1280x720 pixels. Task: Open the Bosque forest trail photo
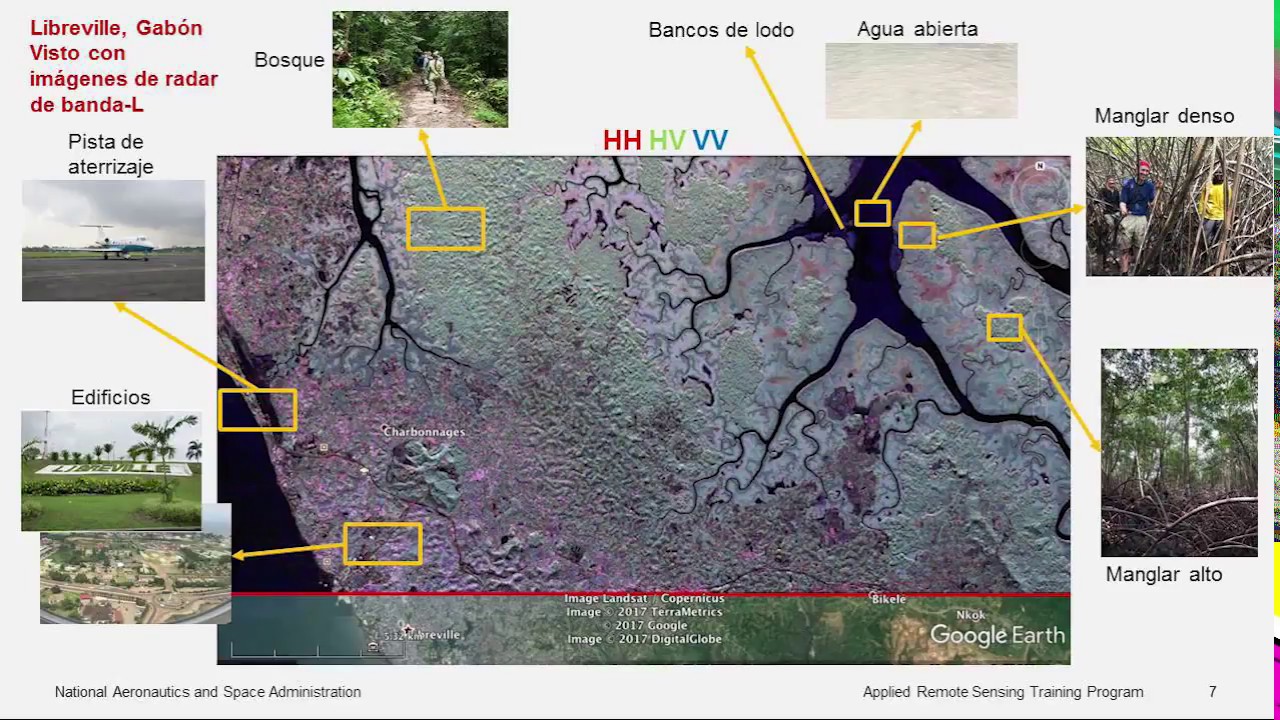[420, 69]
